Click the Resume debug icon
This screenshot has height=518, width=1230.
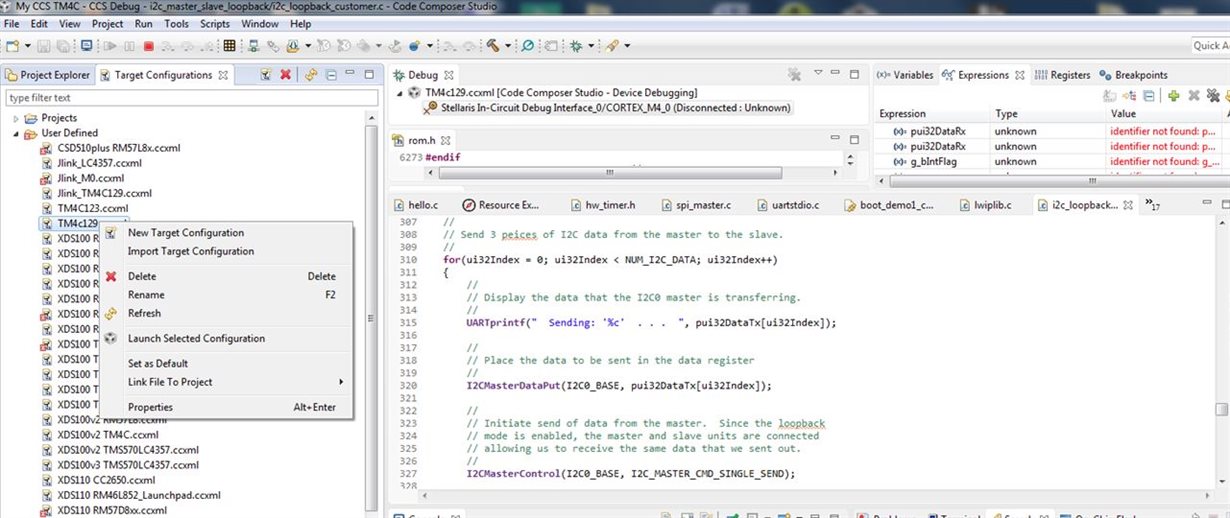pos(109,45)
